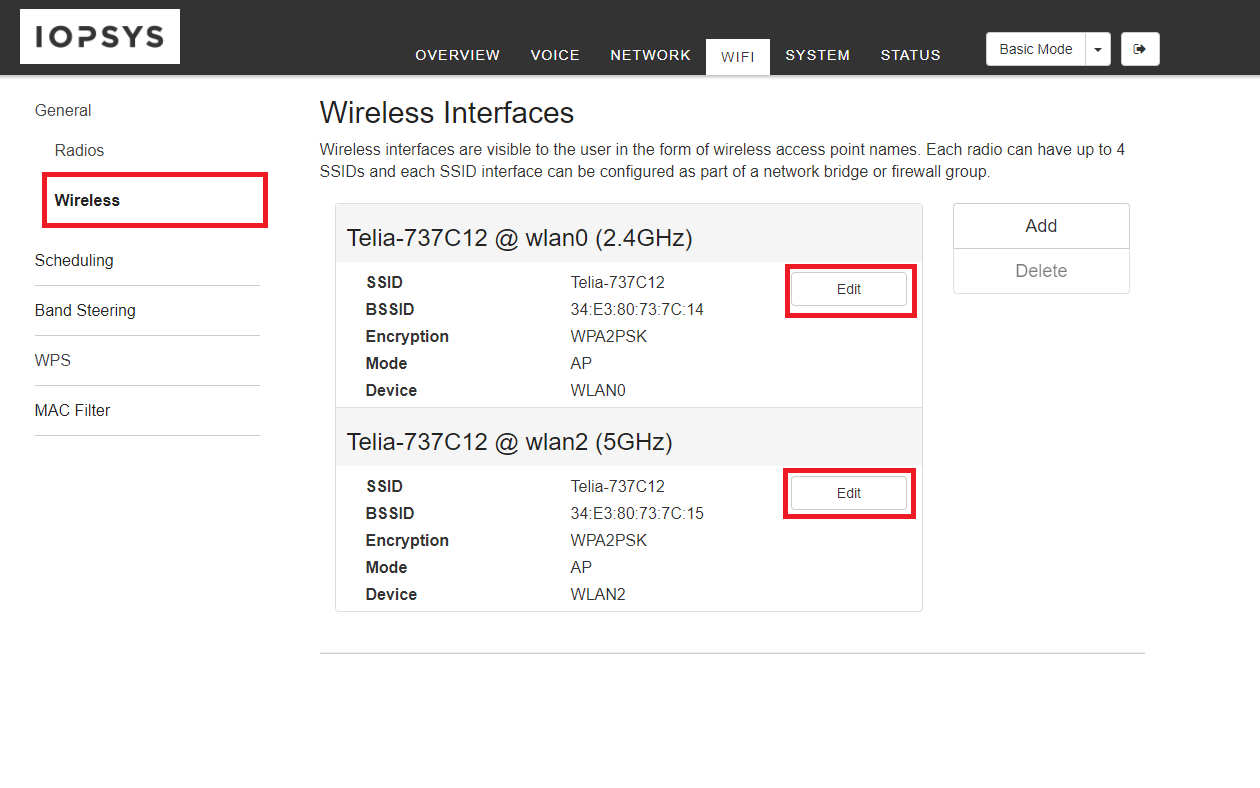This screenshot has height=788, width=1260.
Task: Click the AP mode value under wlan2
Action: 581,567
